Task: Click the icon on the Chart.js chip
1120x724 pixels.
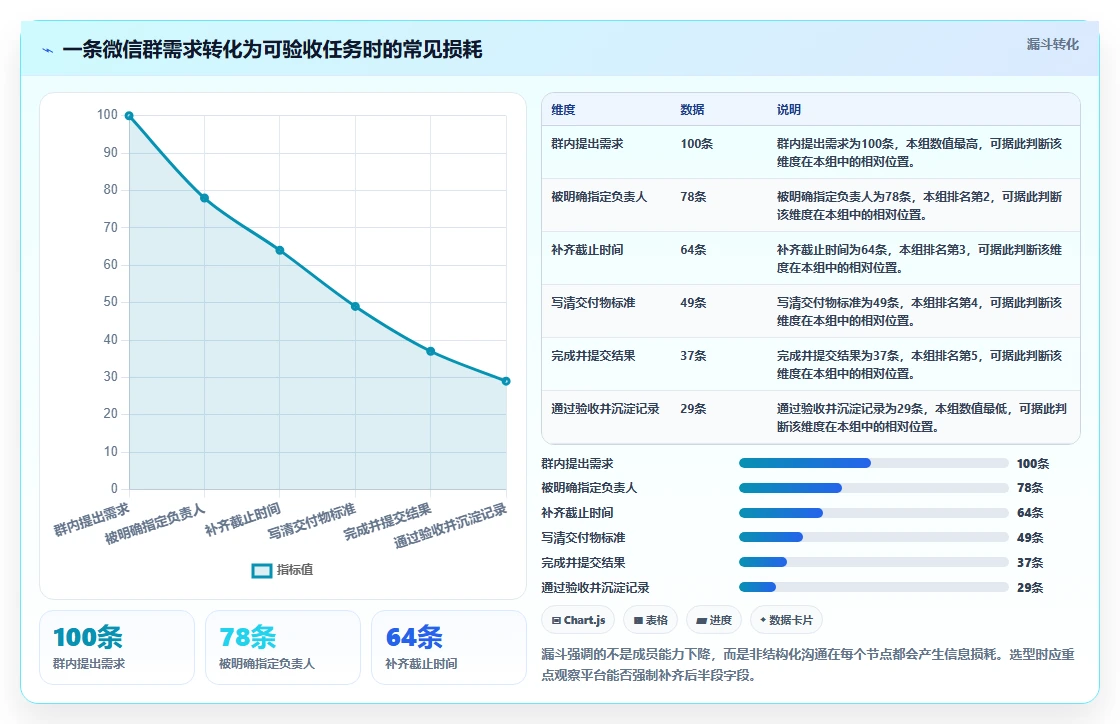Action: click(x=556, y=620)
